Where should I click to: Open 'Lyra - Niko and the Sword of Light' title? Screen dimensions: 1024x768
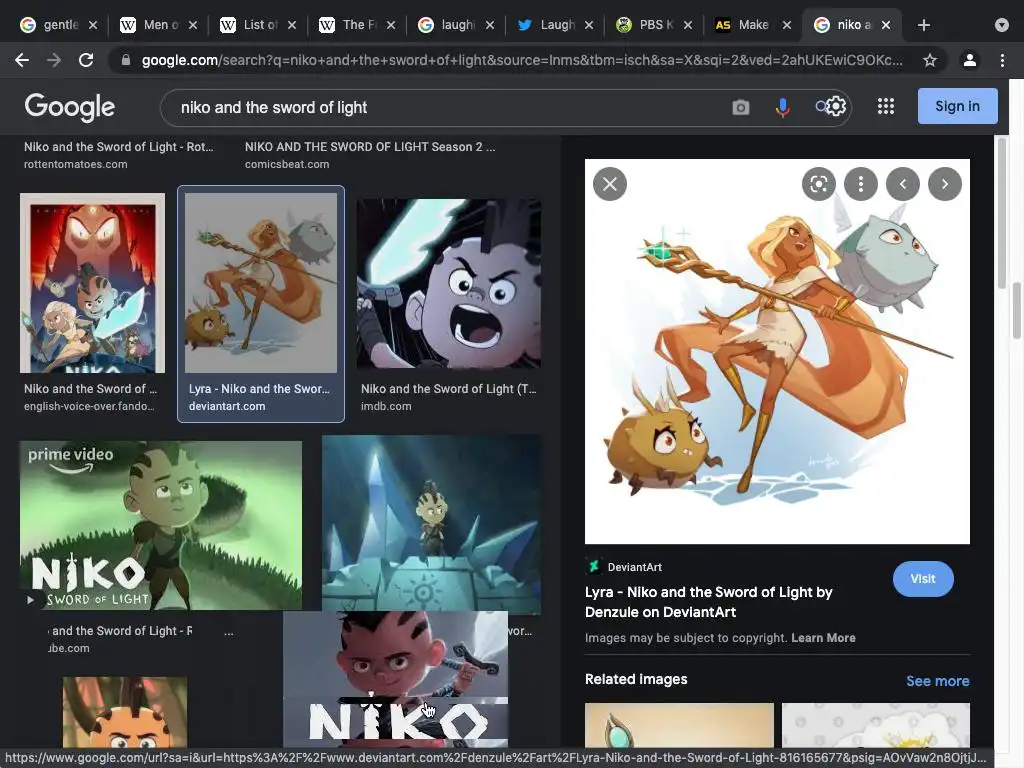pos(709,602)
